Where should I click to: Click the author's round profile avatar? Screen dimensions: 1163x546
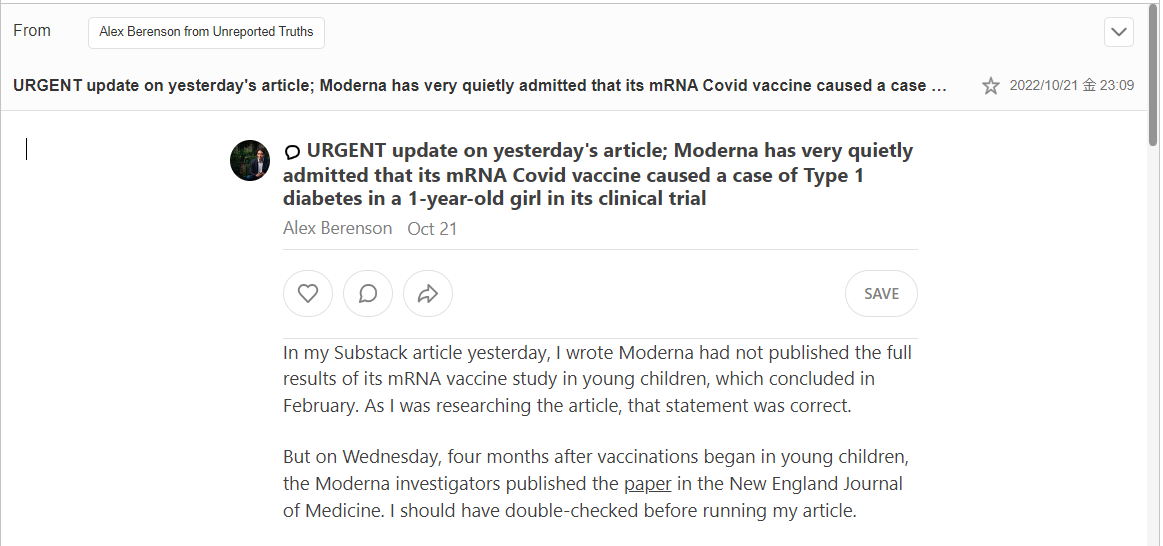pyautogui.click(x=250, y=161)
